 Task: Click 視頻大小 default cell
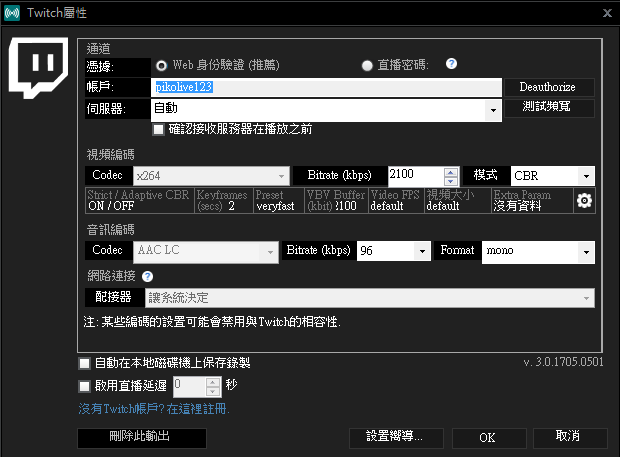point(458,201)
